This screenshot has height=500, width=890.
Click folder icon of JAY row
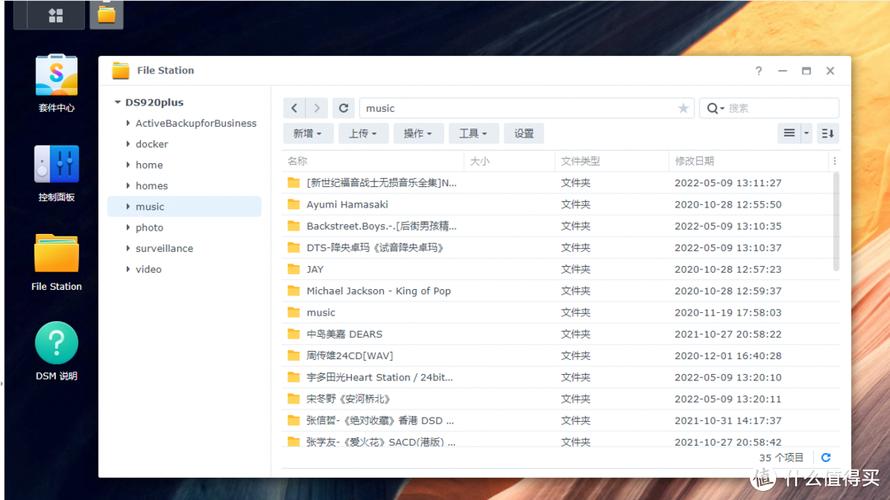(x=293, y=269)
